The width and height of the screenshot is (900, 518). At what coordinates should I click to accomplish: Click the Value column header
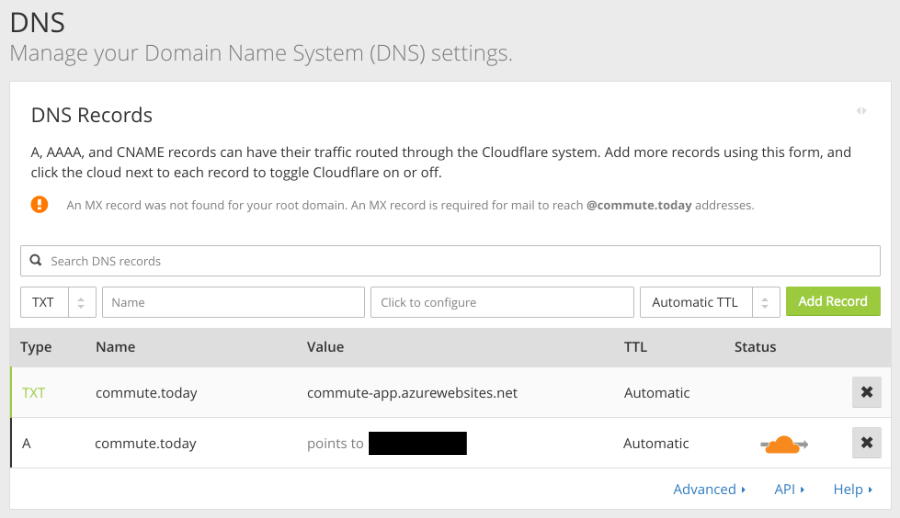(x=325, y=347)
